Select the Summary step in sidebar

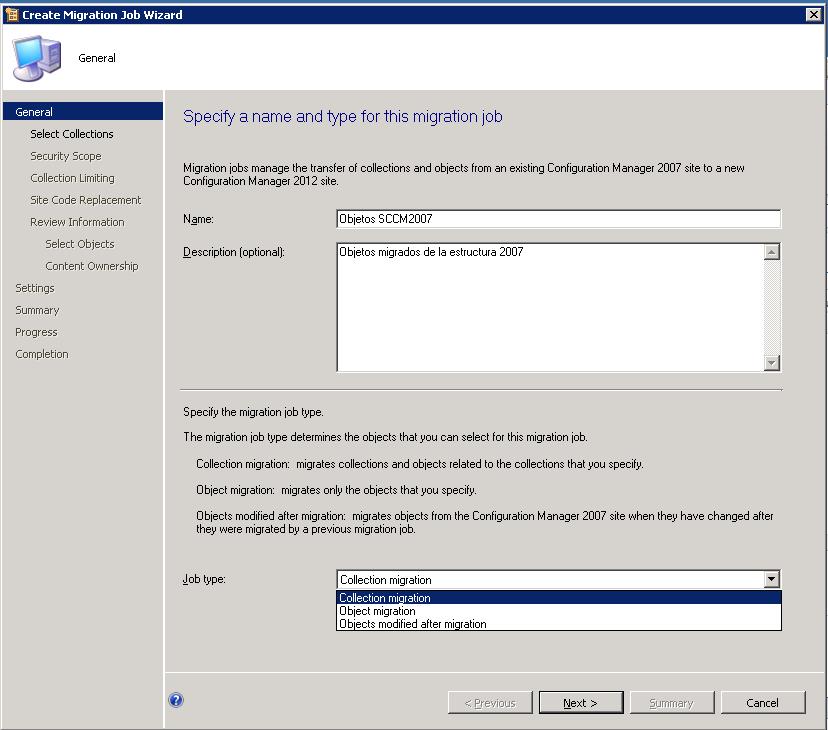(37, 310)
